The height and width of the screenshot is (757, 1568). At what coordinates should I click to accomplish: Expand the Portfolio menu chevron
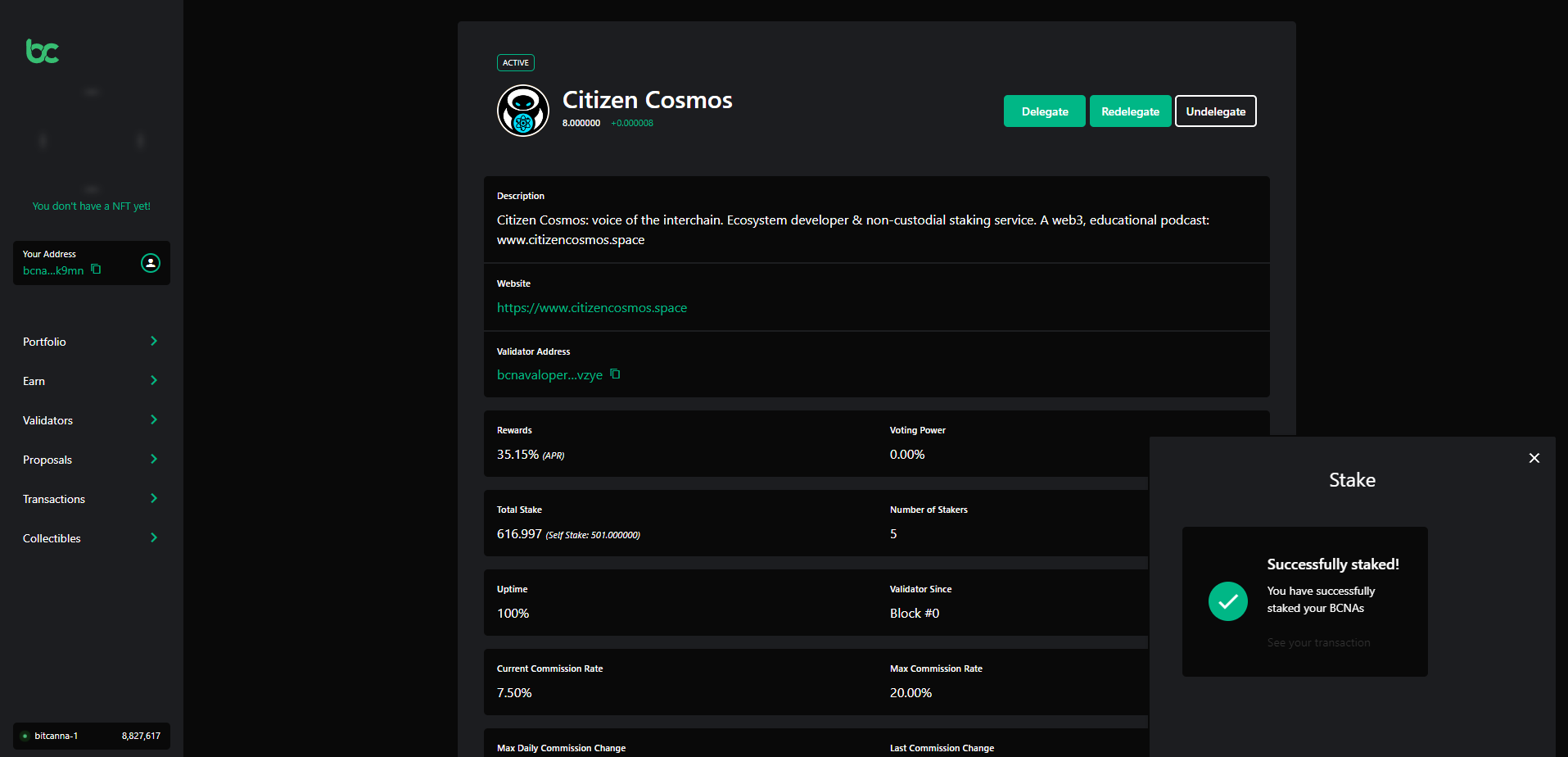click(x=154, y=341)
